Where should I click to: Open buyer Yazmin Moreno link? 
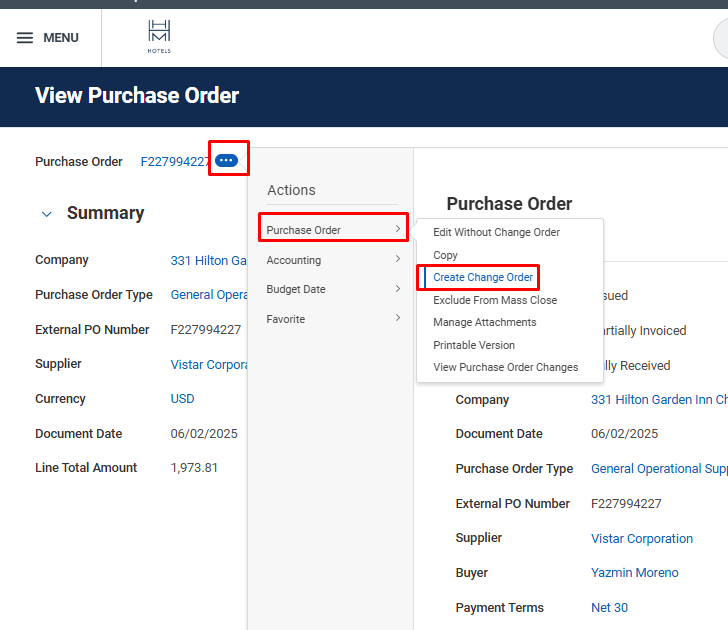634,573
